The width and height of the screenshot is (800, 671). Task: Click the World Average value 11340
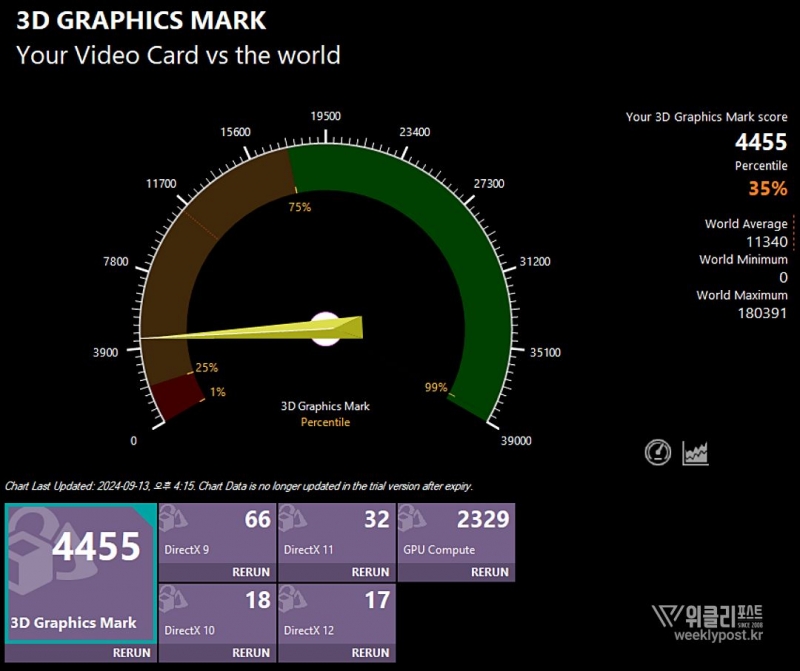coord(767,242)
